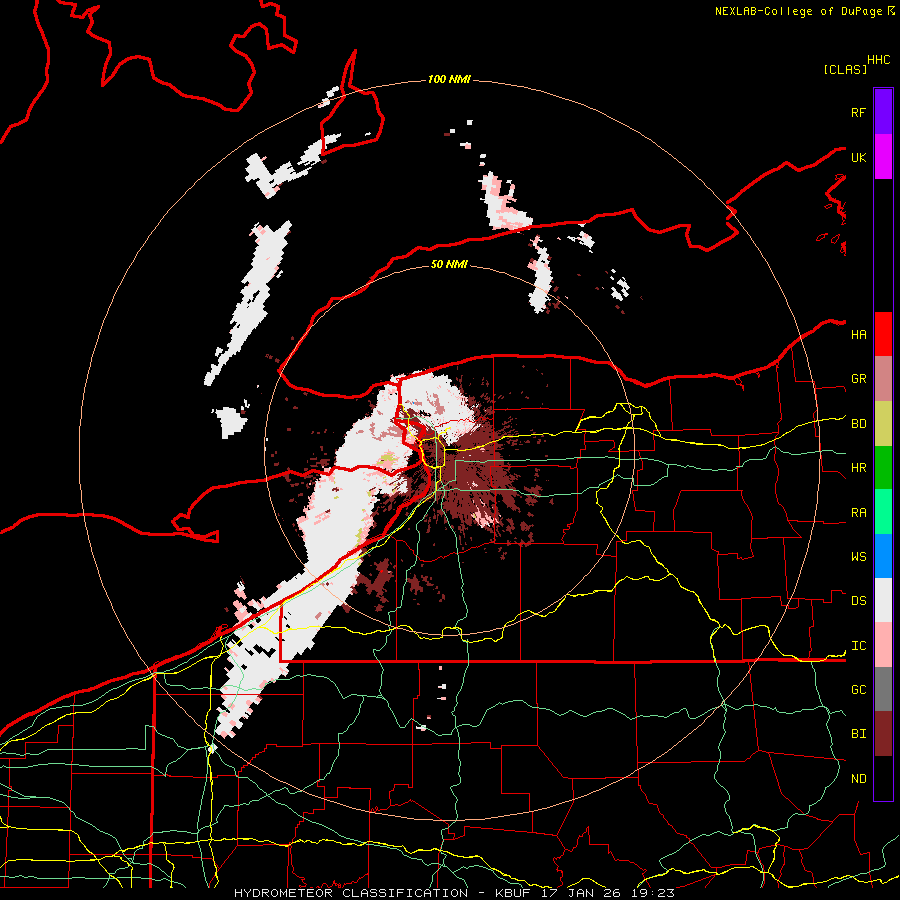Click the HA red legend color block

pyautogui.click(x=883, y=334)
